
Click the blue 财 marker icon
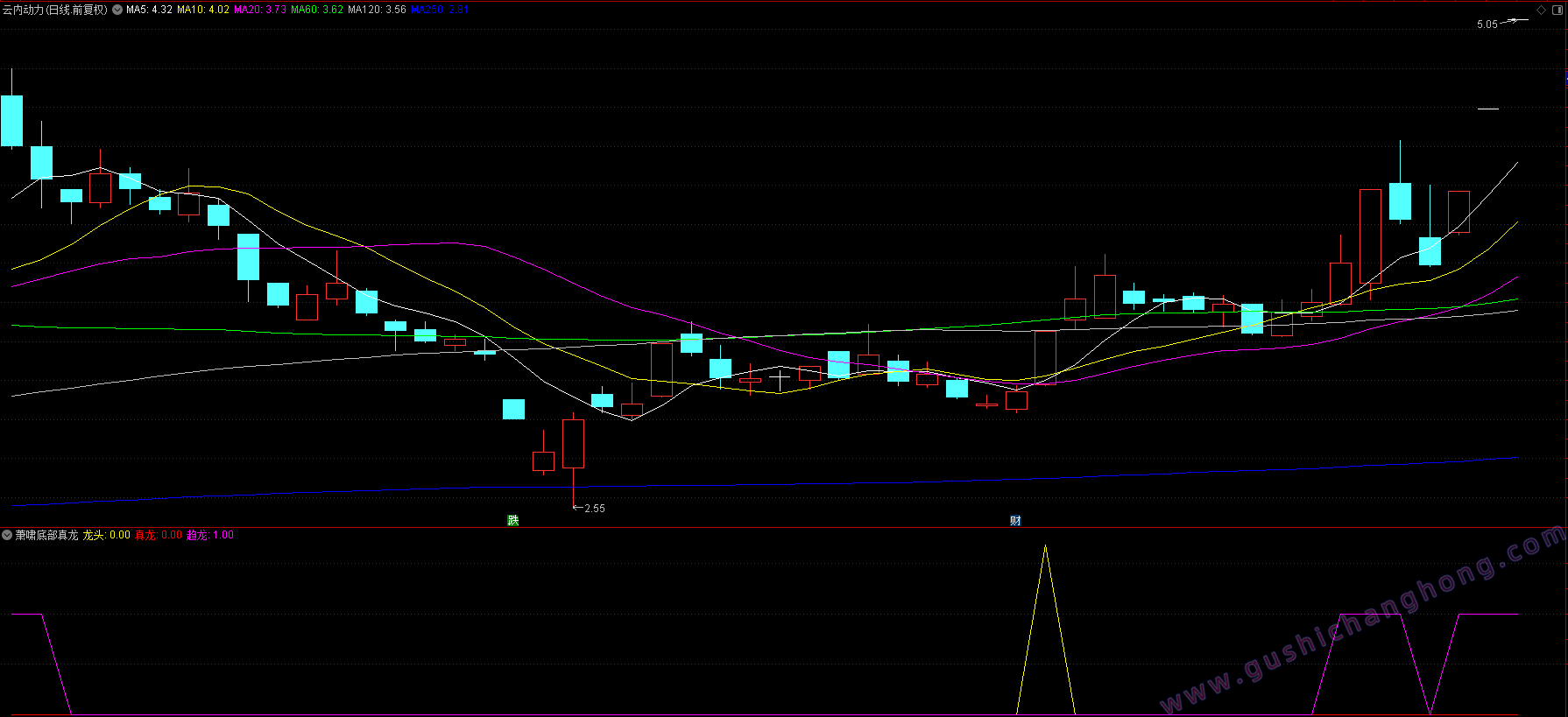point(1015,520)
